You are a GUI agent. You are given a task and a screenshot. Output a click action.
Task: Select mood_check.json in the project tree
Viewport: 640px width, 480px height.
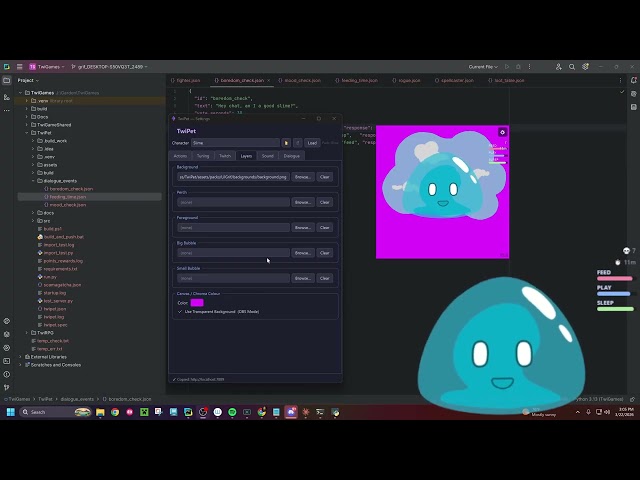click(x=67, y=205)
